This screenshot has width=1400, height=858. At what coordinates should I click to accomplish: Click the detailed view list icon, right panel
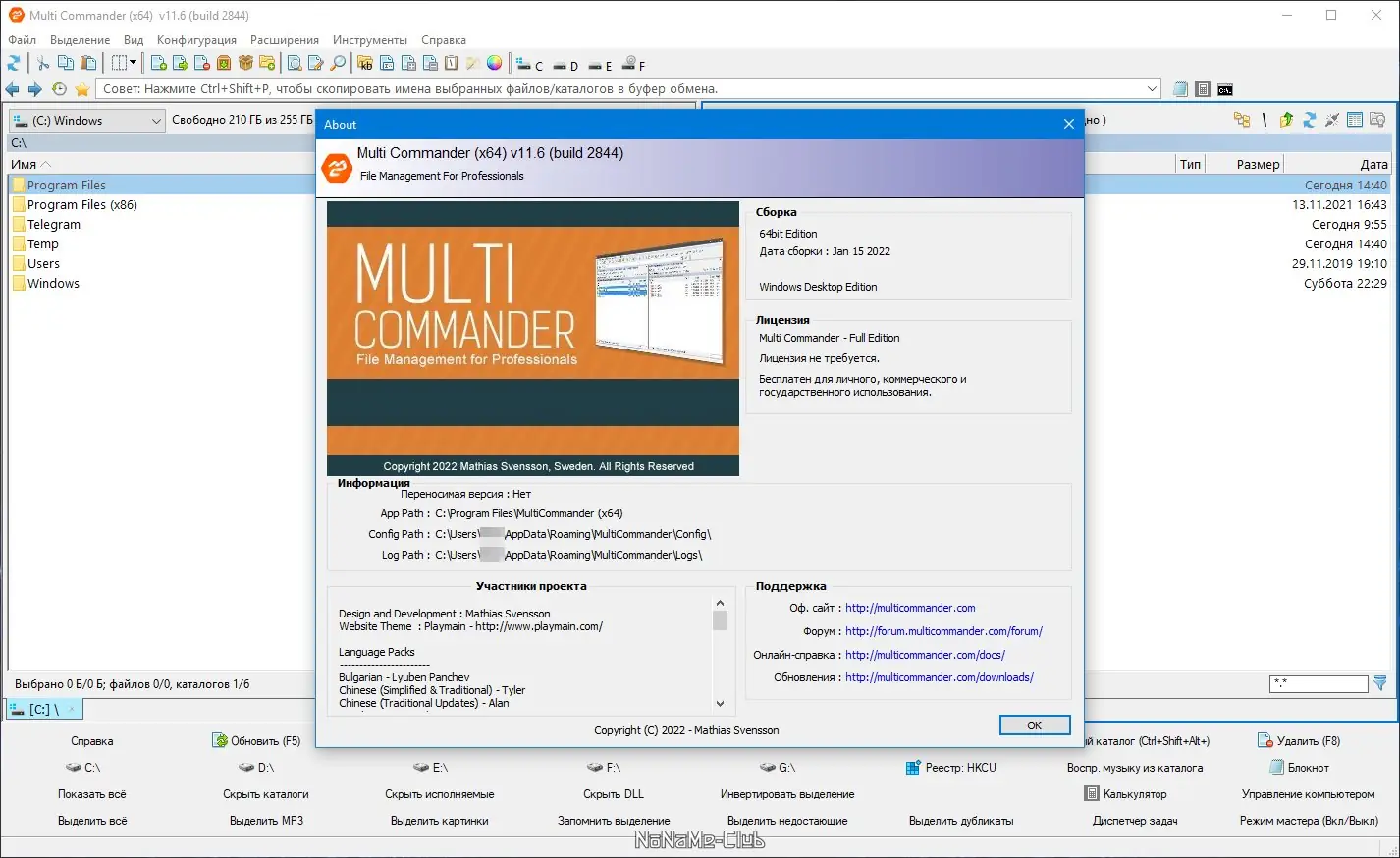pos(1355,120)
